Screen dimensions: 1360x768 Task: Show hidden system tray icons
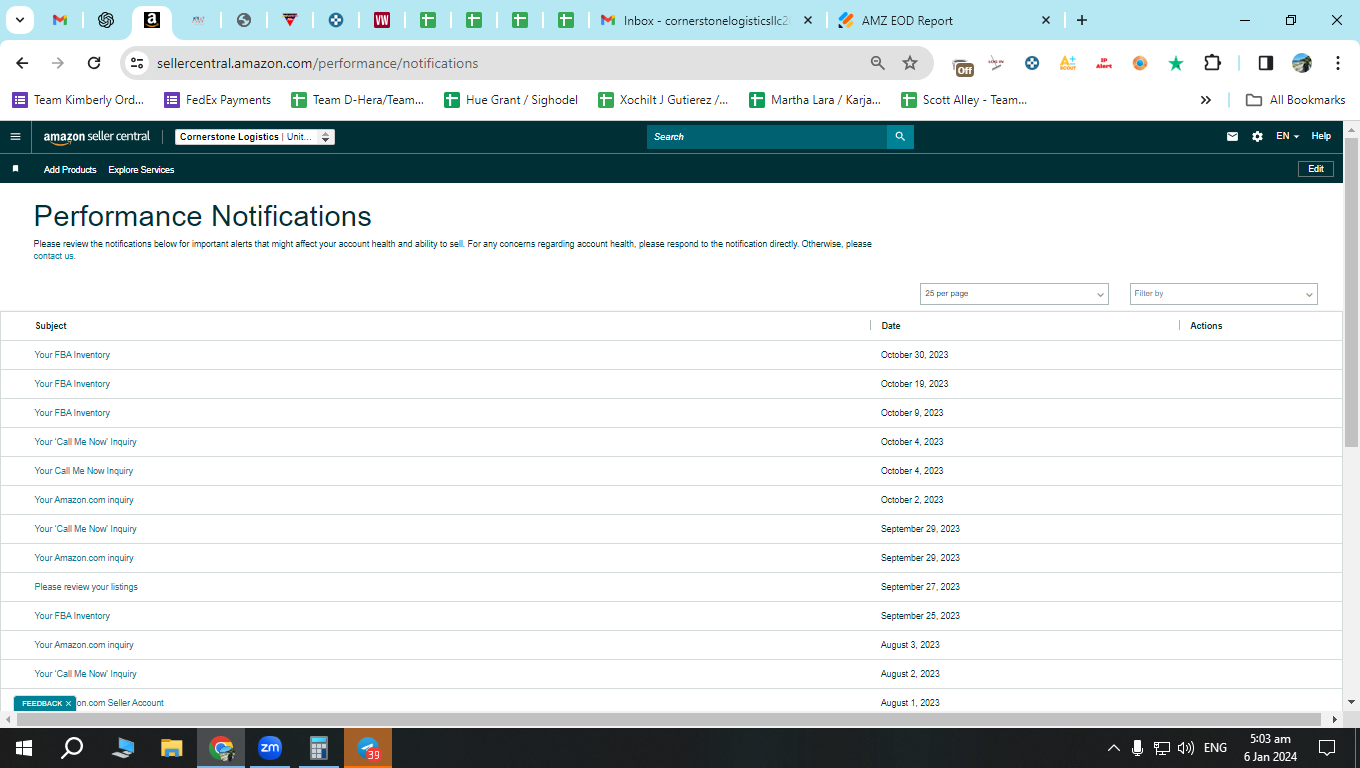click(1113, 748)
